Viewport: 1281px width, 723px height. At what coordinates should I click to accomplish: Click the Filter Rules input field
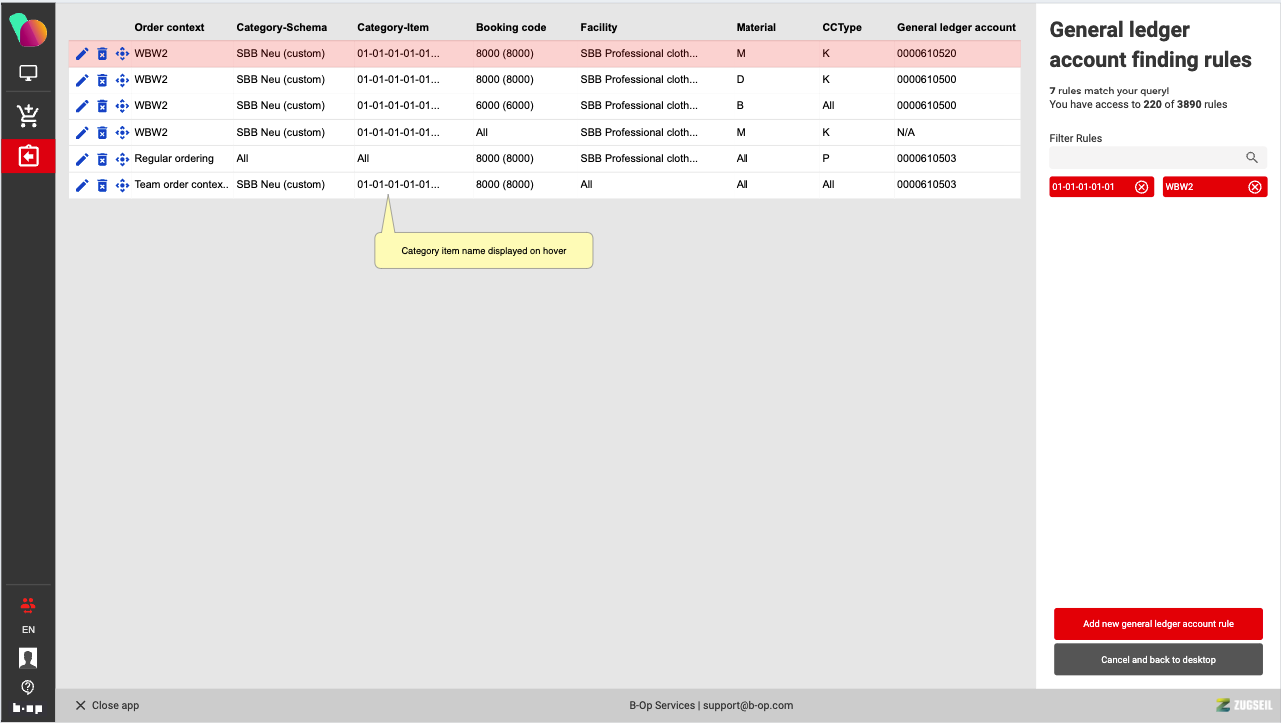click(1145, 157)
